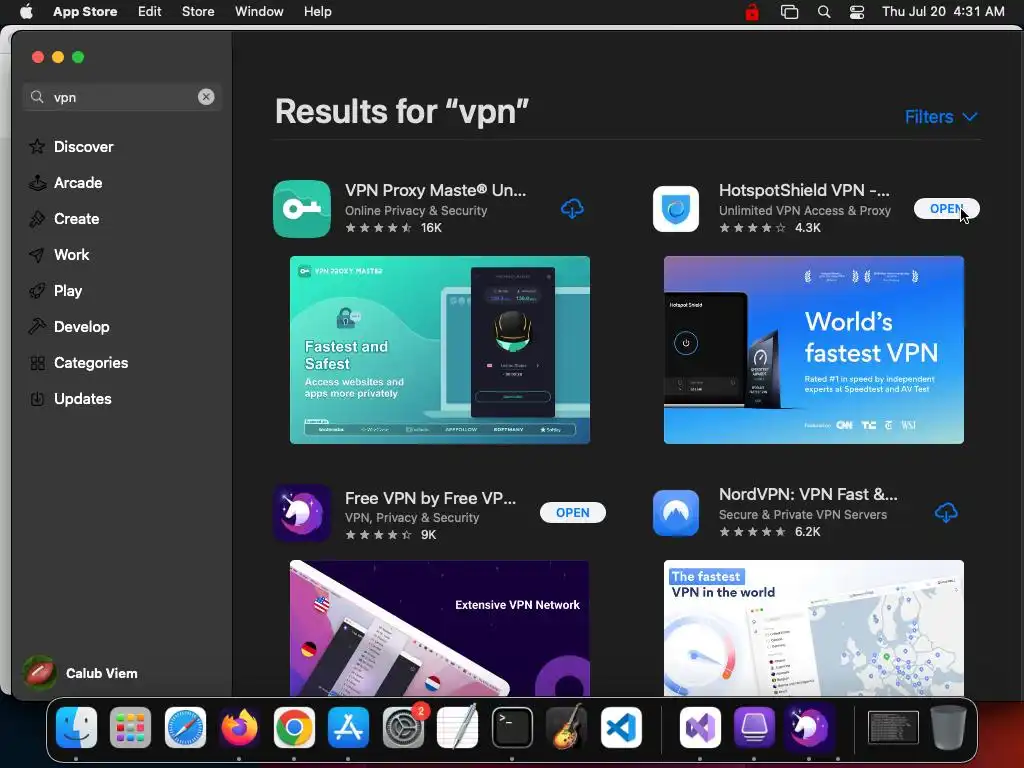Screen dimensions: 1024x768
Task: Open the Stage Manager menu bar icon
Action: pyautogui.click(x=790, y=12)
